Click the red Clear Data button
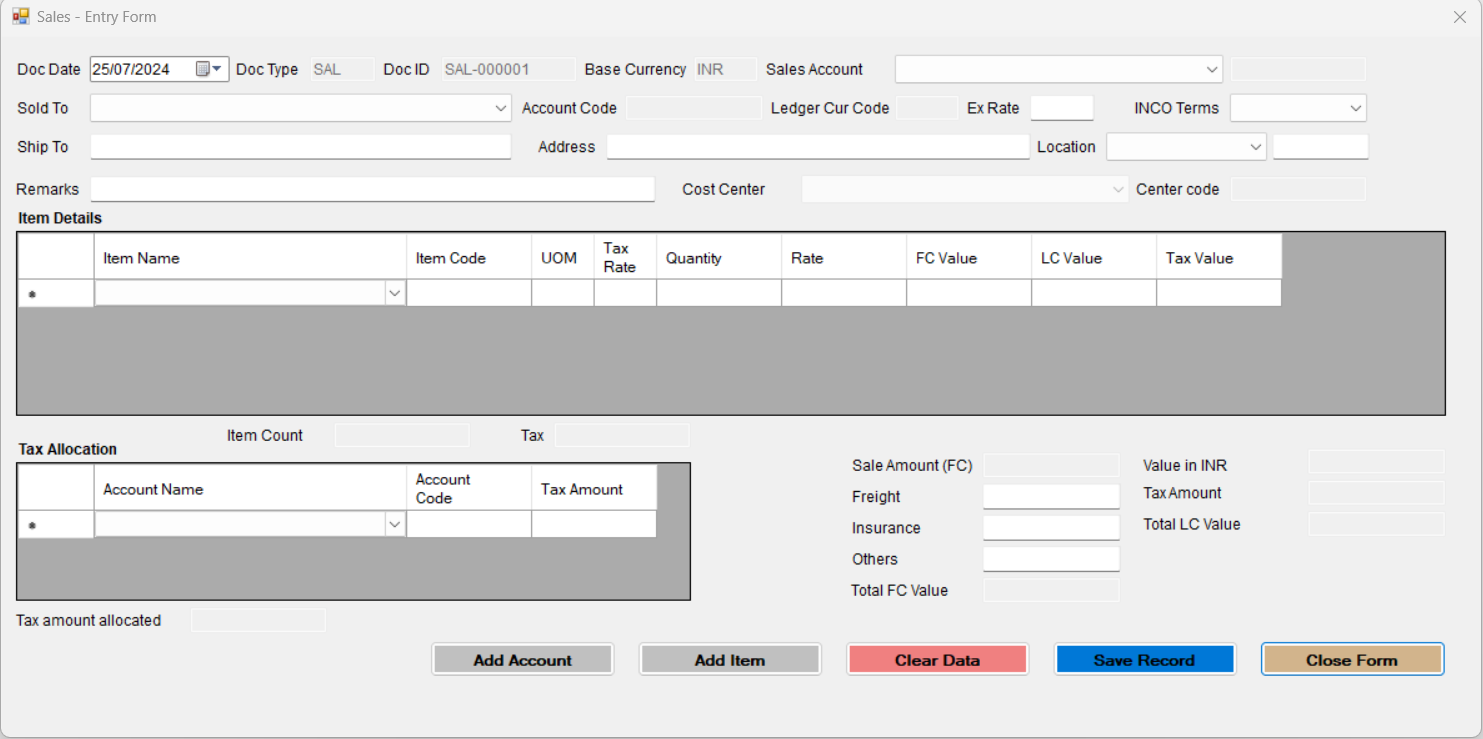This screenshot has height=739, width=1483. pos(937,660)
